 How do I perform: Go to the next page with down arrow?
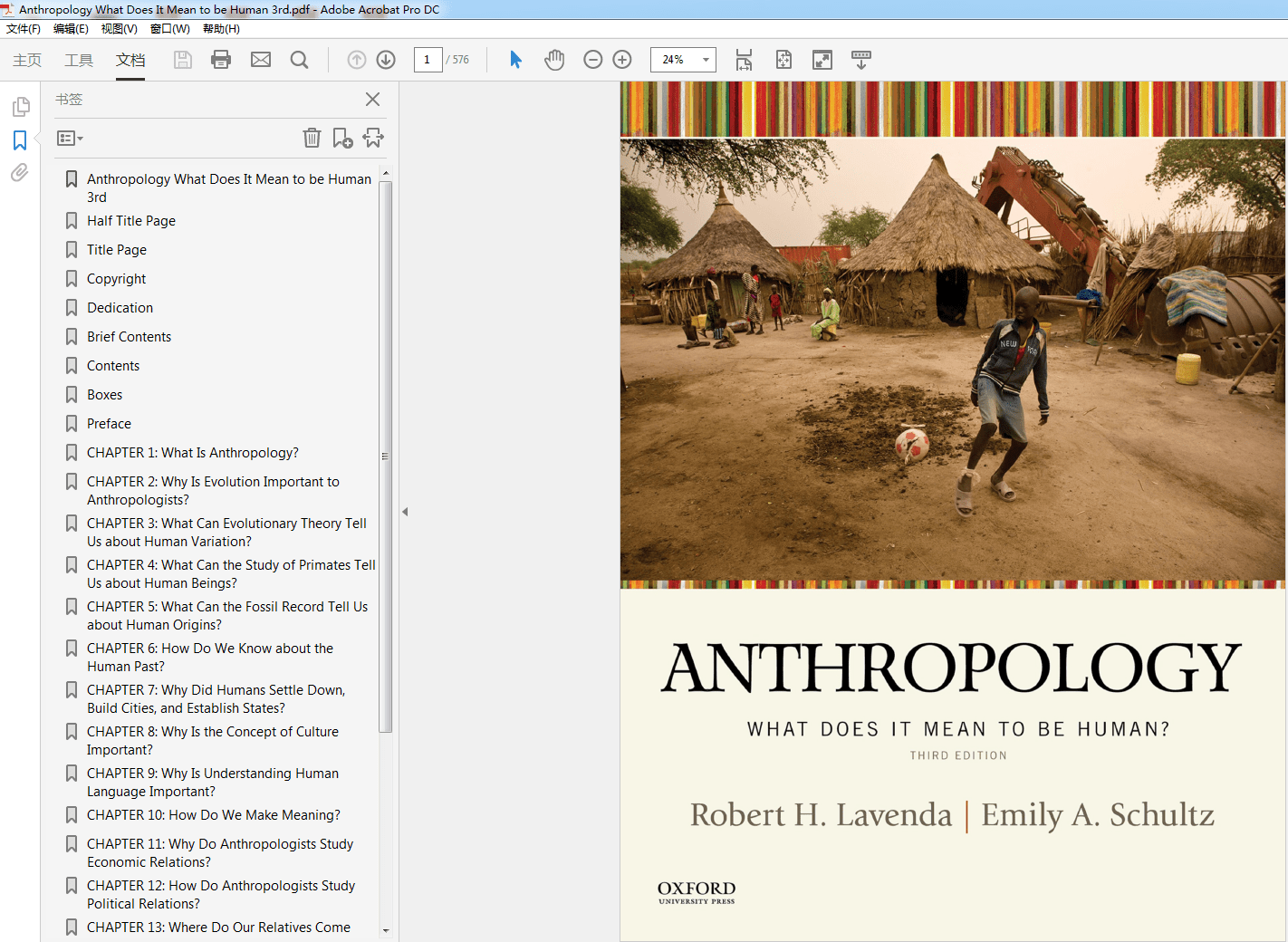click(385, 59)
